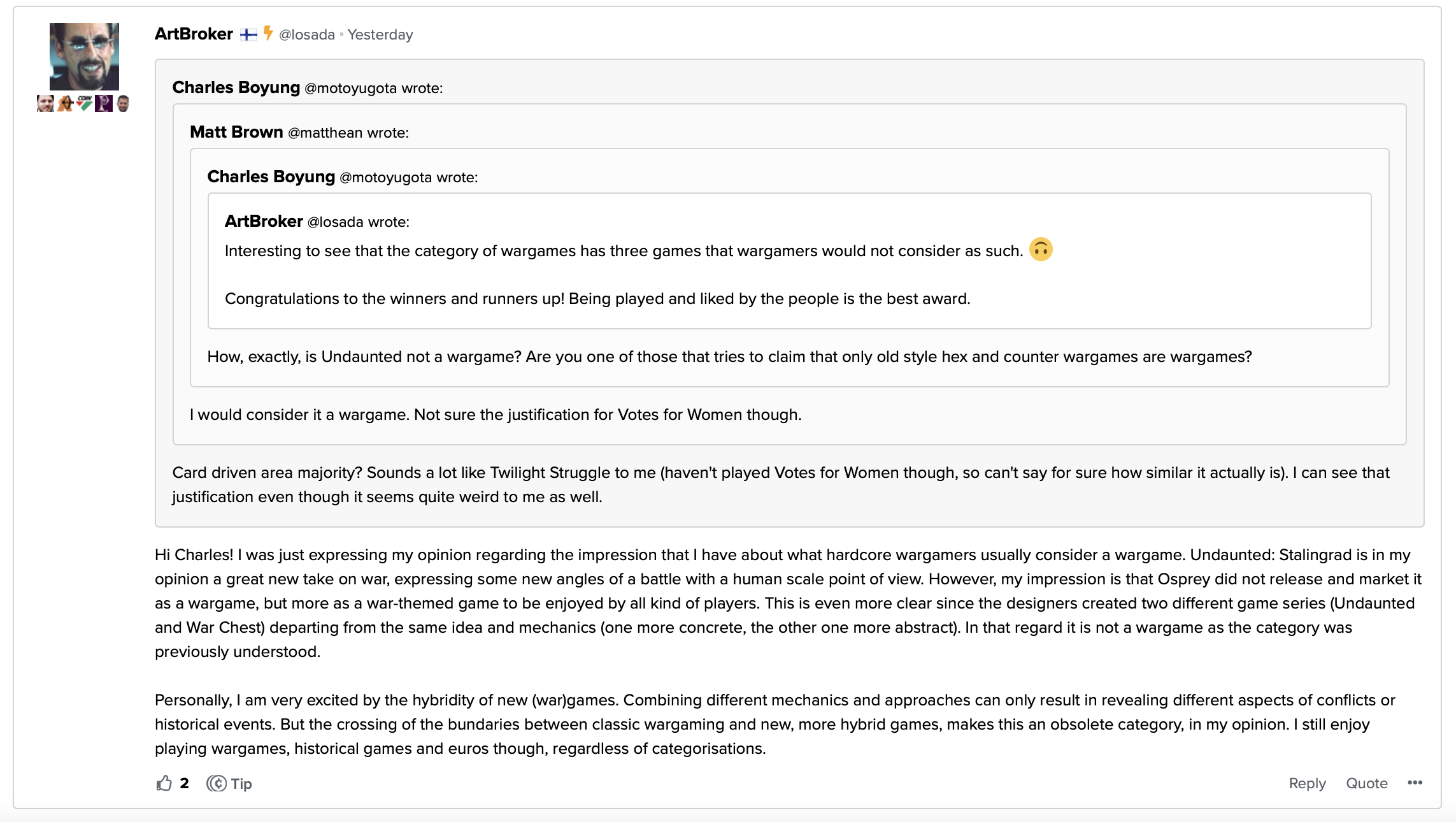Click the orange meeple archer microbadge

[x=65, y=103]
